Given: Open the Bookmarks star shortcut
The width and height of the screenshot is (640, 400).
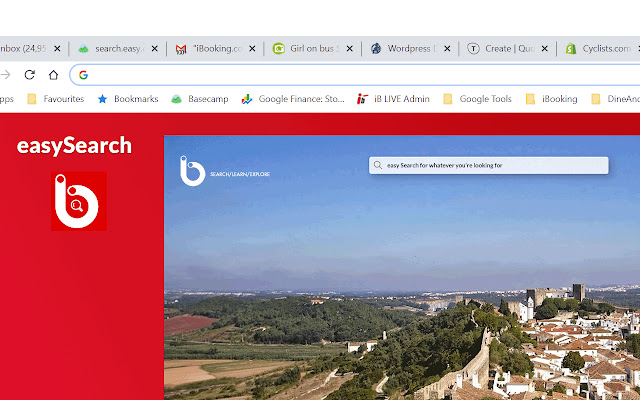Looking at the screenshot, I should [x=128, y=99].
